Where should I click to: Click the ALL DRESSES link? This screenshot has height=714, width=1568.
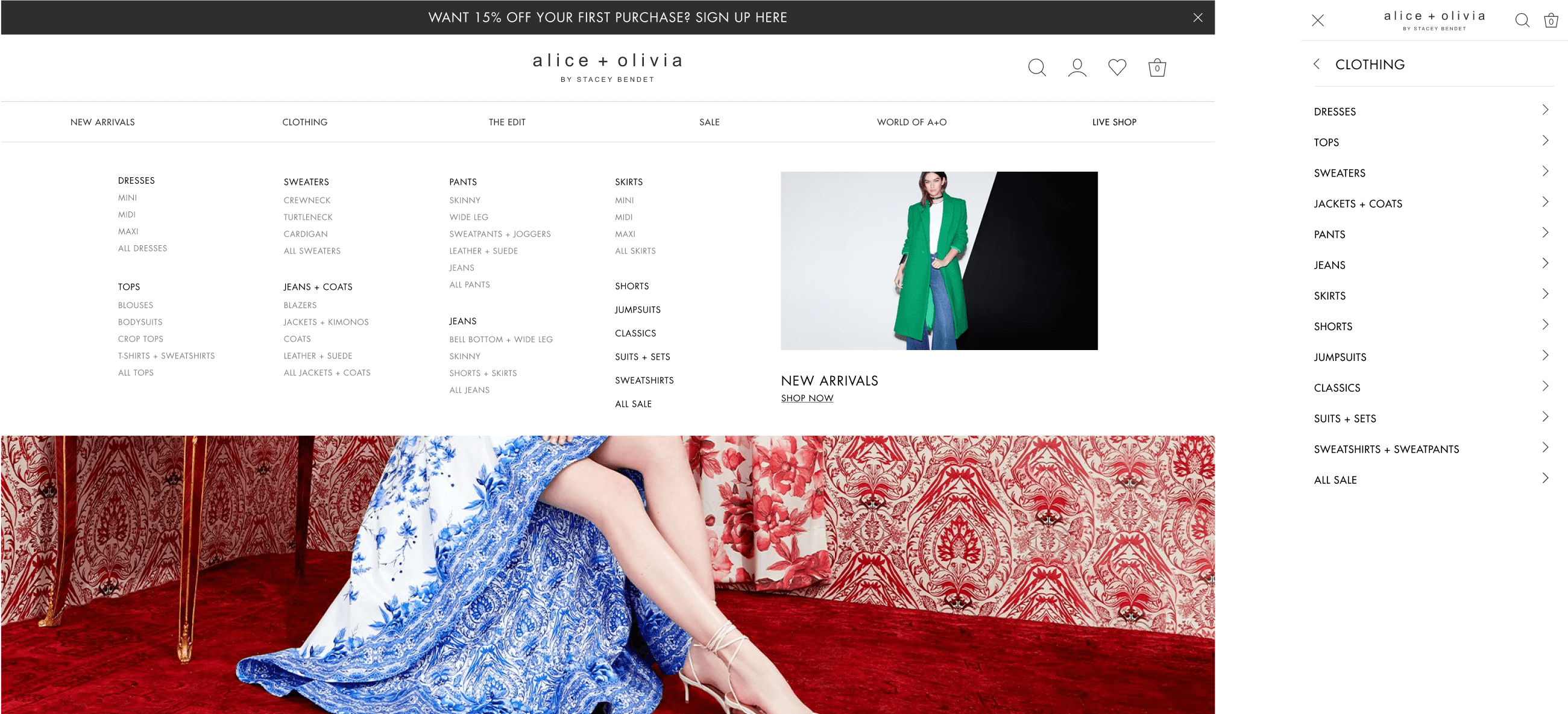click(x=142, y=248)
